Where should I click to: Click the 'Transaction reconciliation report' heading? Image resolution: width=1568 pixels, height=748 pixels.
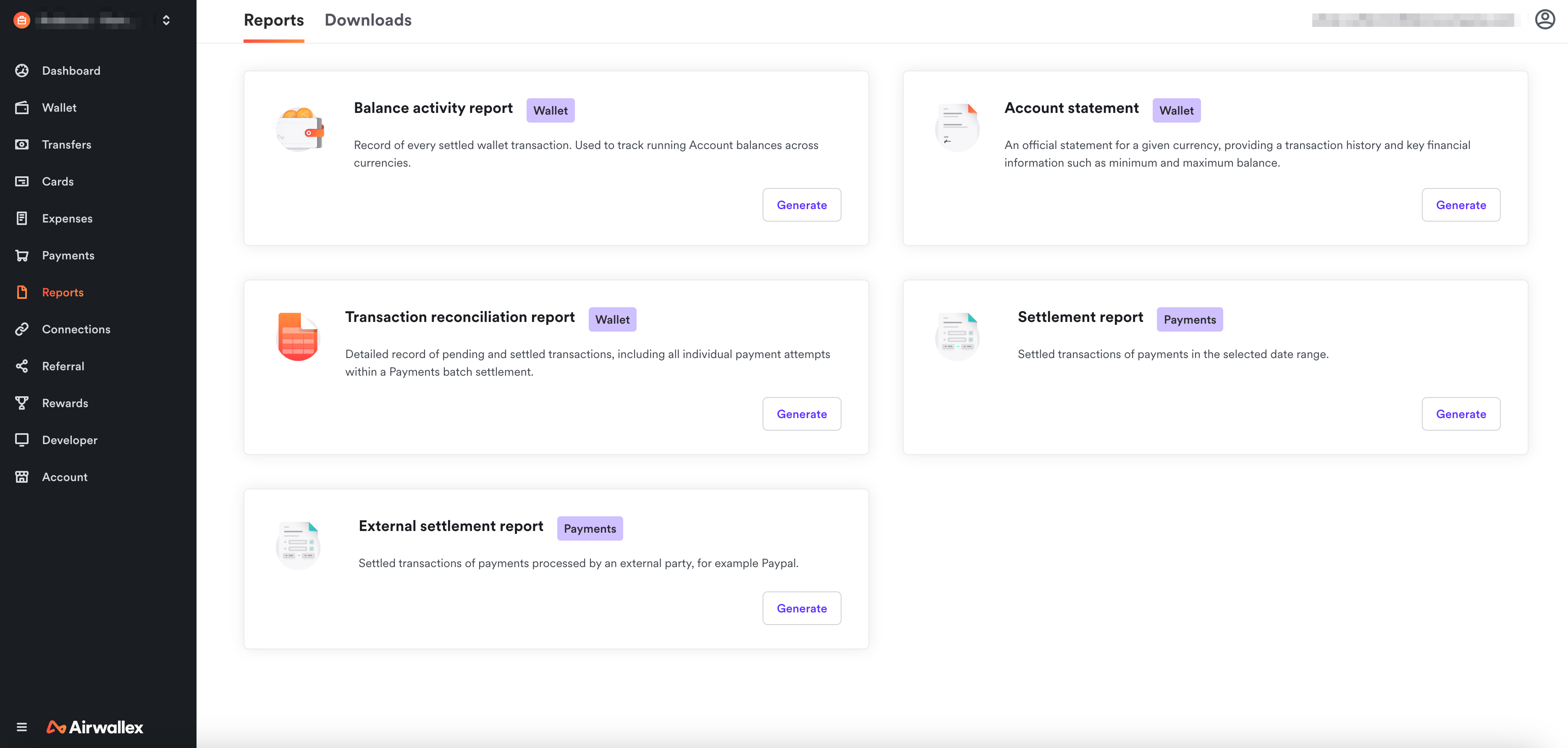coord(460,317)
